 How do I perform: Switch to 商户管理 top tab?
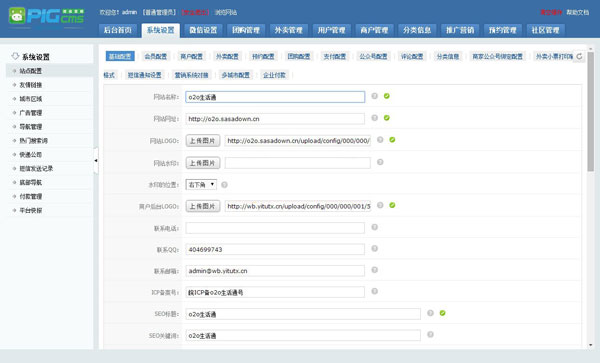(374, 30)
